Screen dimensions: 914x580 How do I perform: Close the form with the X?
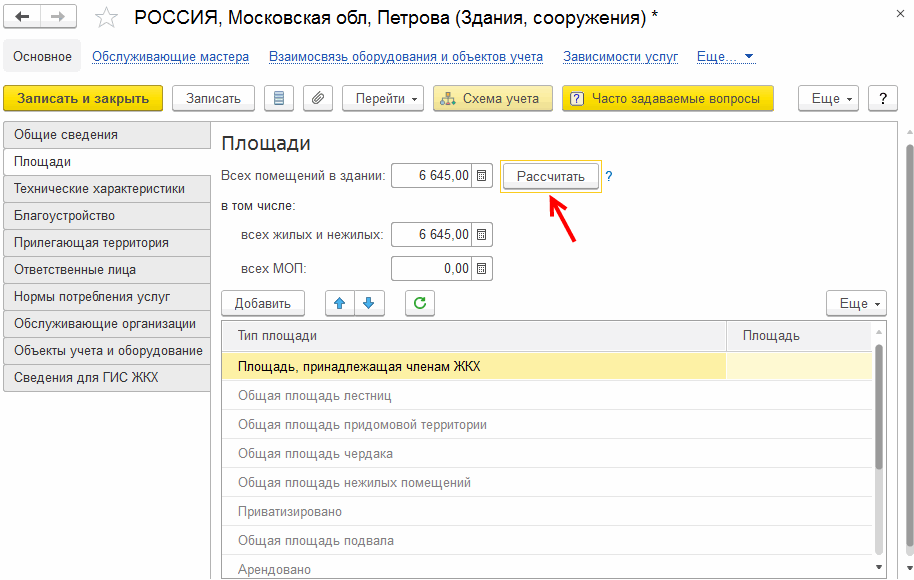pos(900,14)
